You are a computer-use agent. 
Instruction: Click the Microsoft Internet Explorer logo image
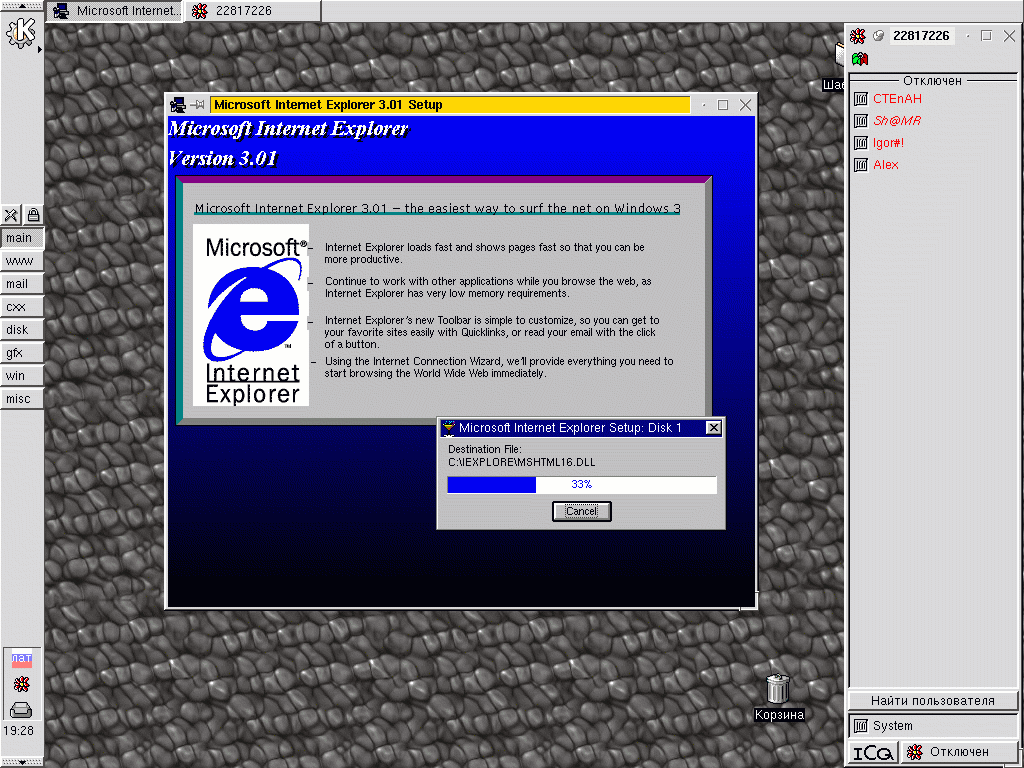[251, 315]
